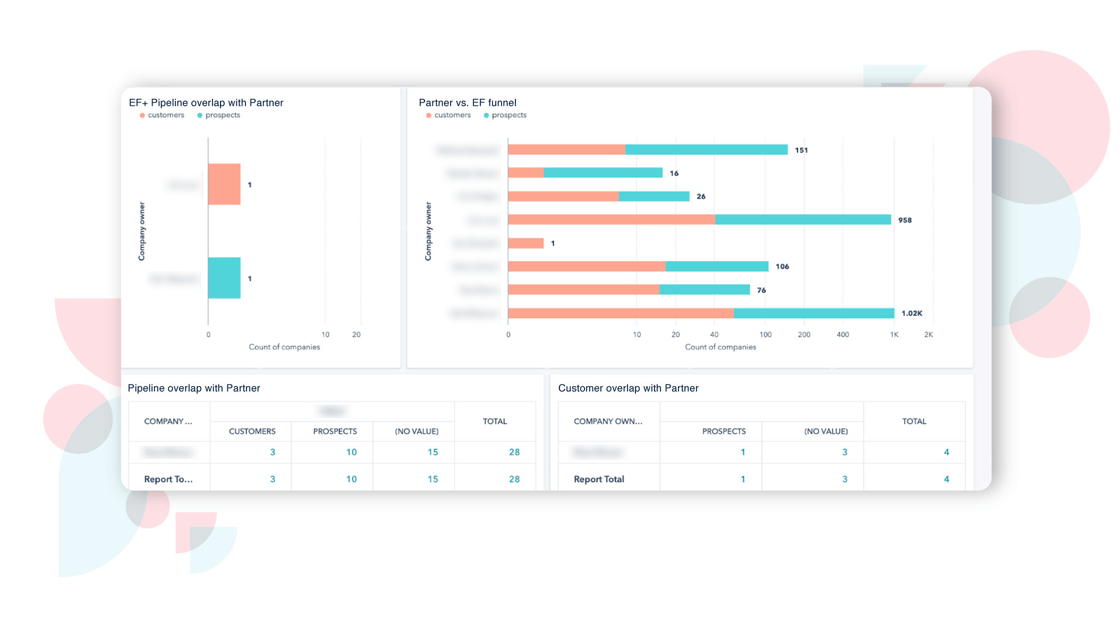This screenshot has height=621, width=1120.
Task: Open total 4 in Report Total row
Action: (946, 480)
